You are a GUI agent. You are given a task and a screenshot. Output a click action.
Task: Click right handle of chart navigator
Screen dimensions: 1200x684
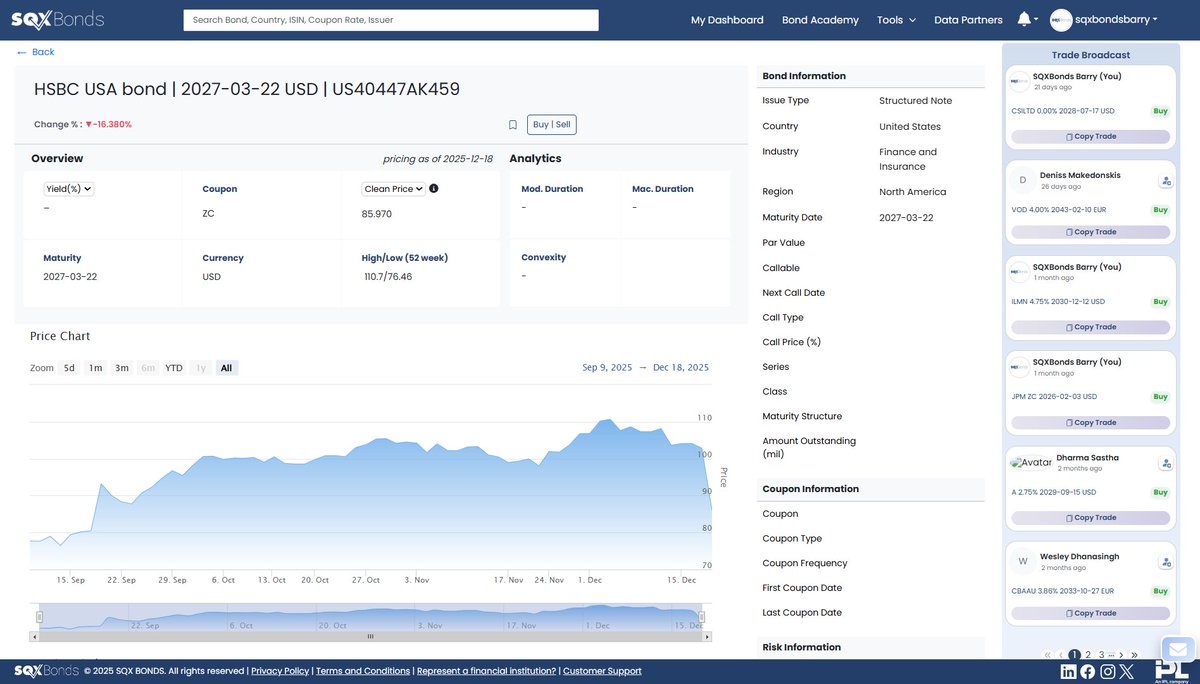[702, 617]
